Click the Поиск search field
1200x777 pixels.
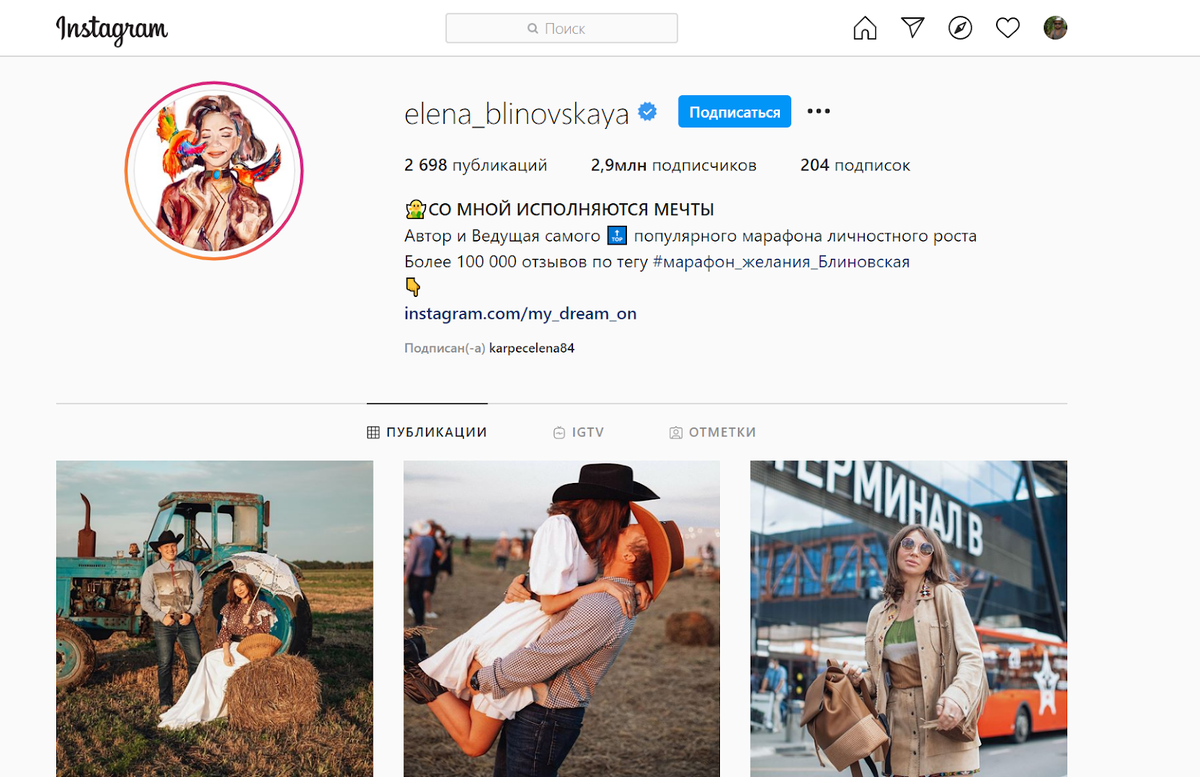(x=562, y=29)
